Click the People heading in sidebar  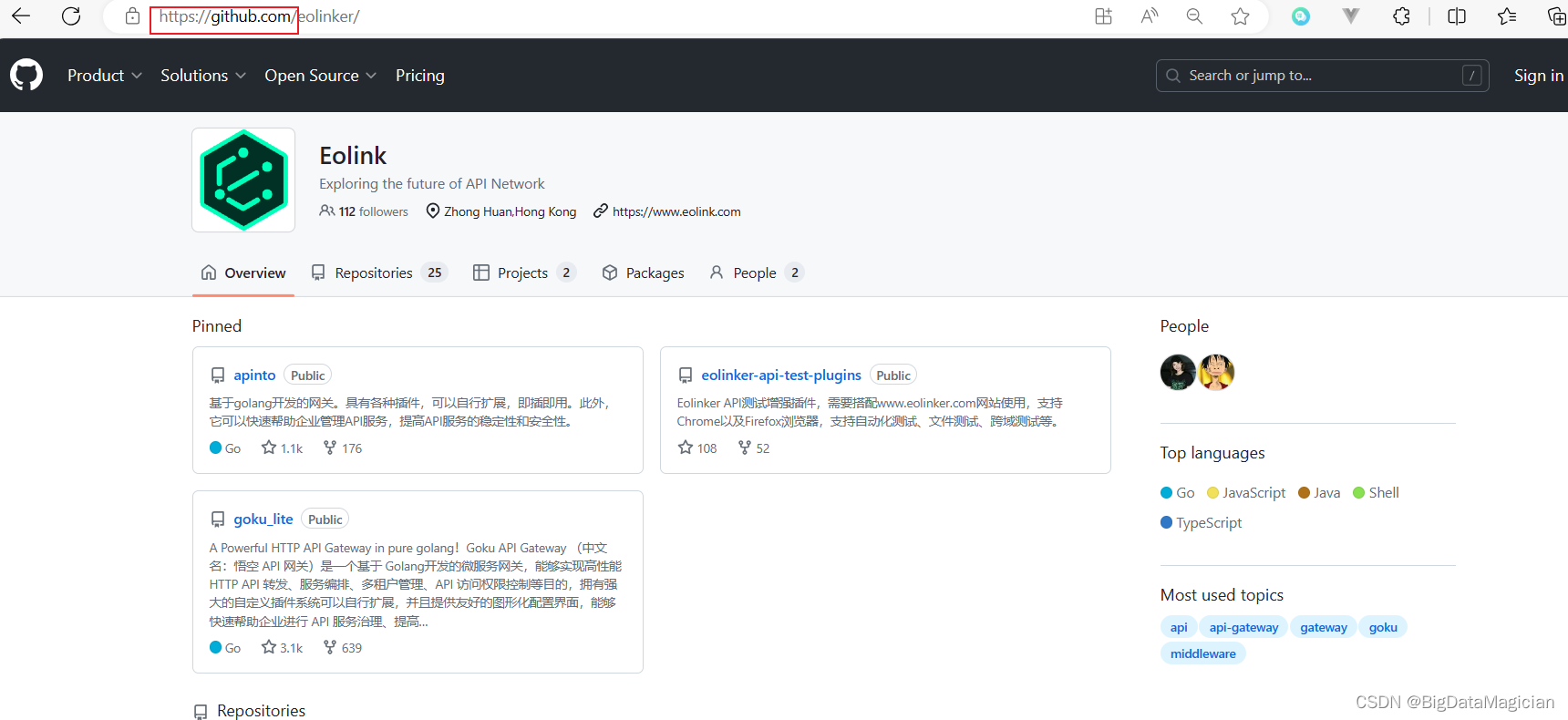1184,326
